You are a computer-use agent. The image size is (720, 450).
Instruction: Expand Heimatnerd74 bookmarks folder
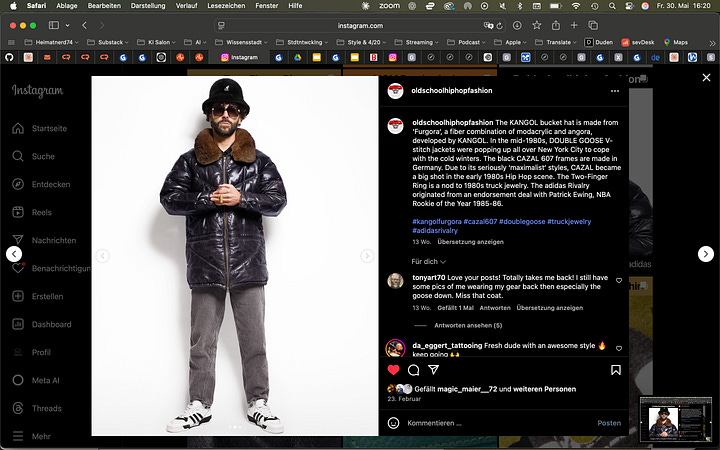click(51, 42)
